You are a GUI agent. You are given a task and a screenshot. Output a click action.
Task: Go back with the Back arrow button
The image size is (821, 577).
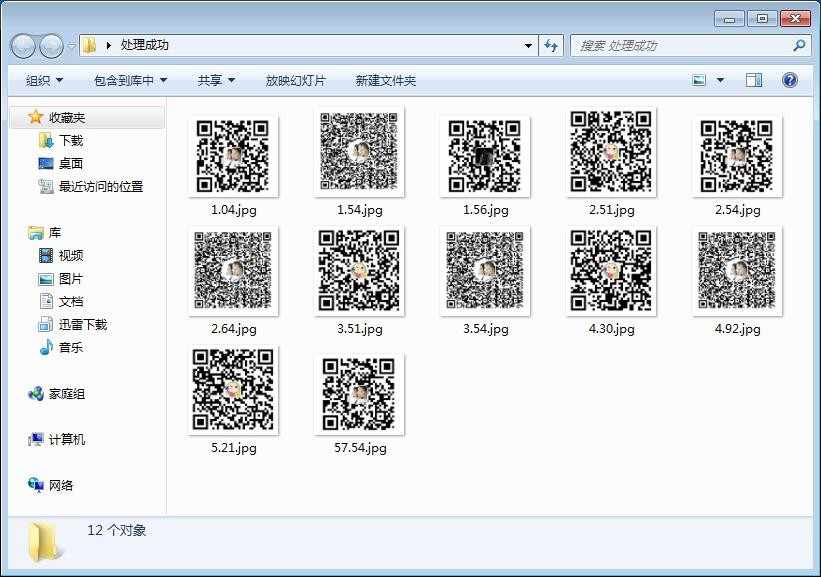23,46
